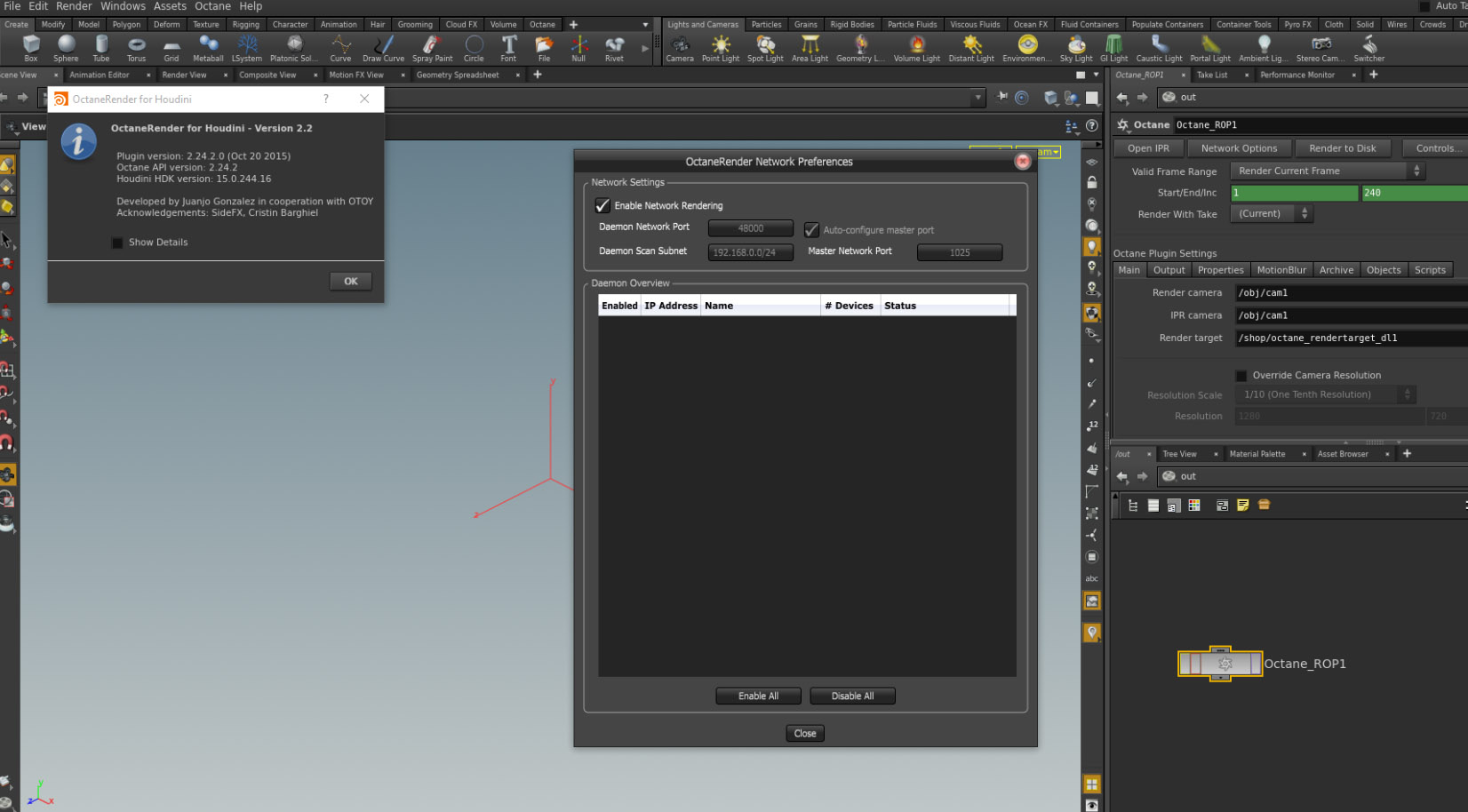
Task: Add a Sky Light
Action: tap(1076, 48)
